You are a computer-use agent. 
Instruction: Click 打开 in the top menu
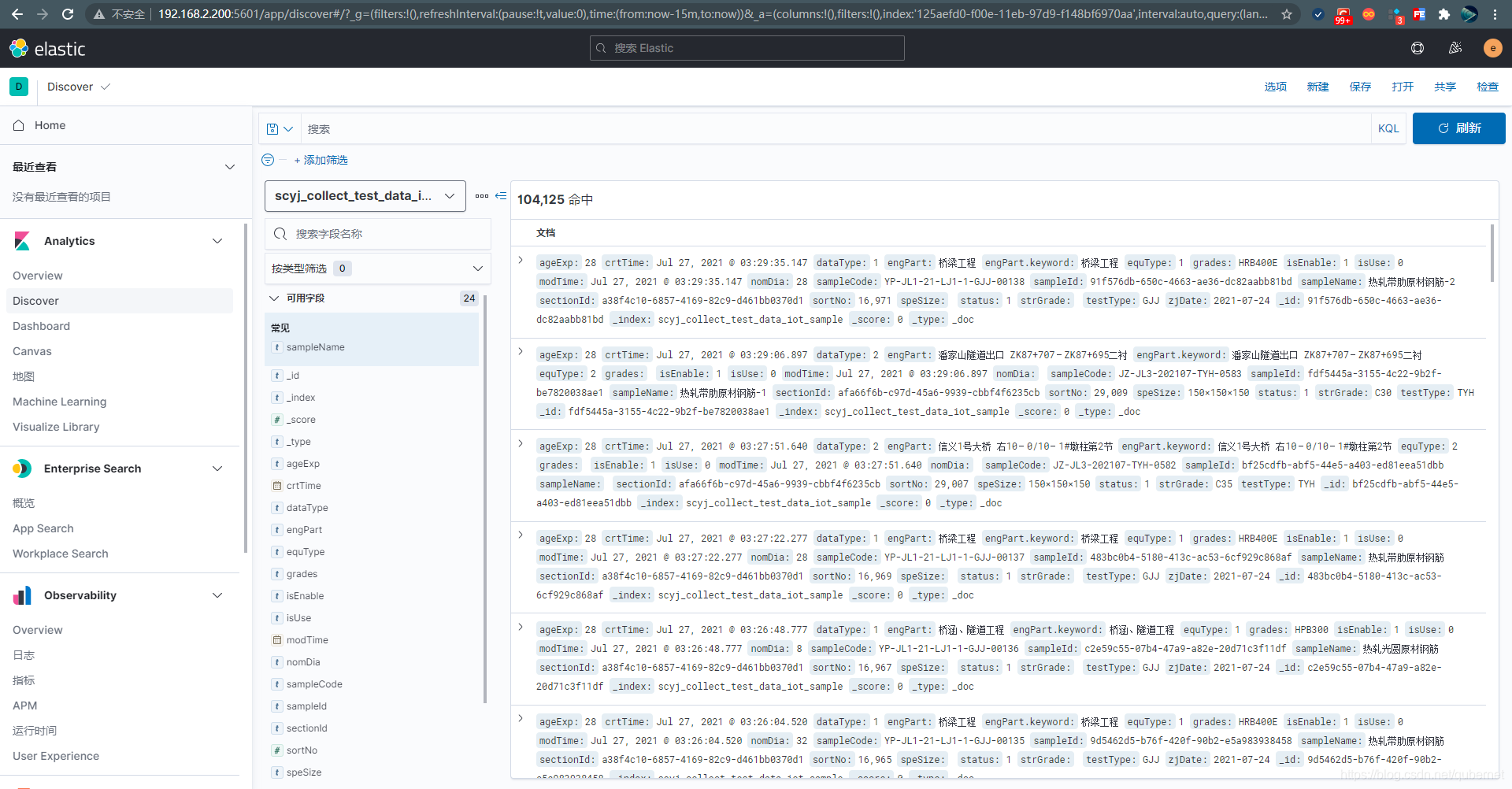pyautogui.click(x=1403, y=87)
